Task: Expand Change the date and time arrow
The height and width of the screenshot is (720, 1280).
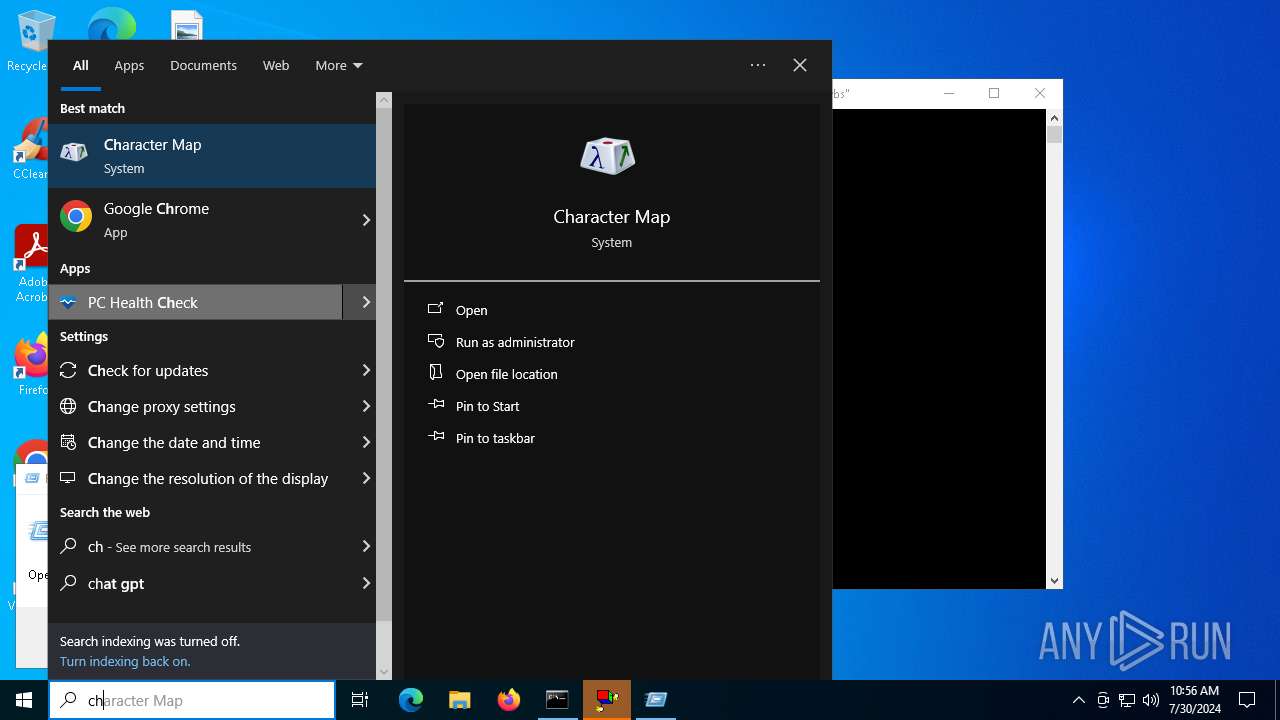Action: tap(366, 442)
